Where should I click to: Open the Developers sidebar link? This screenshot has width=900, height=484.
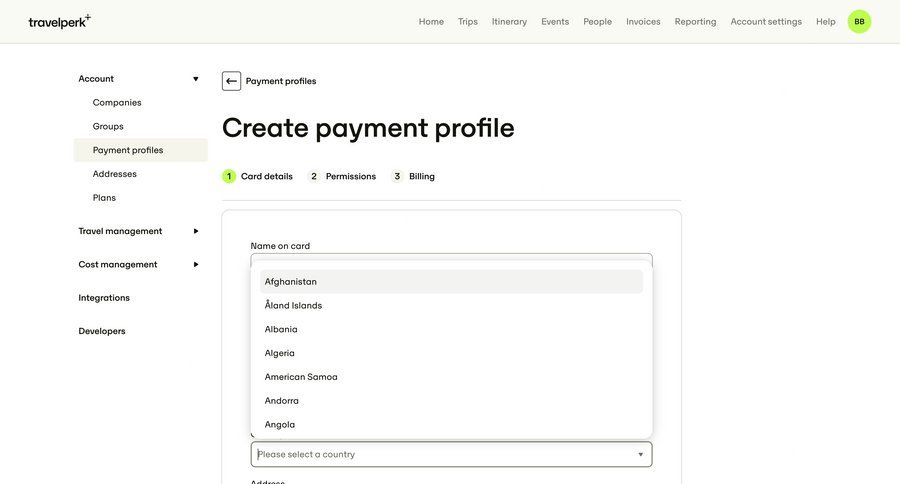tap(102, 331)
